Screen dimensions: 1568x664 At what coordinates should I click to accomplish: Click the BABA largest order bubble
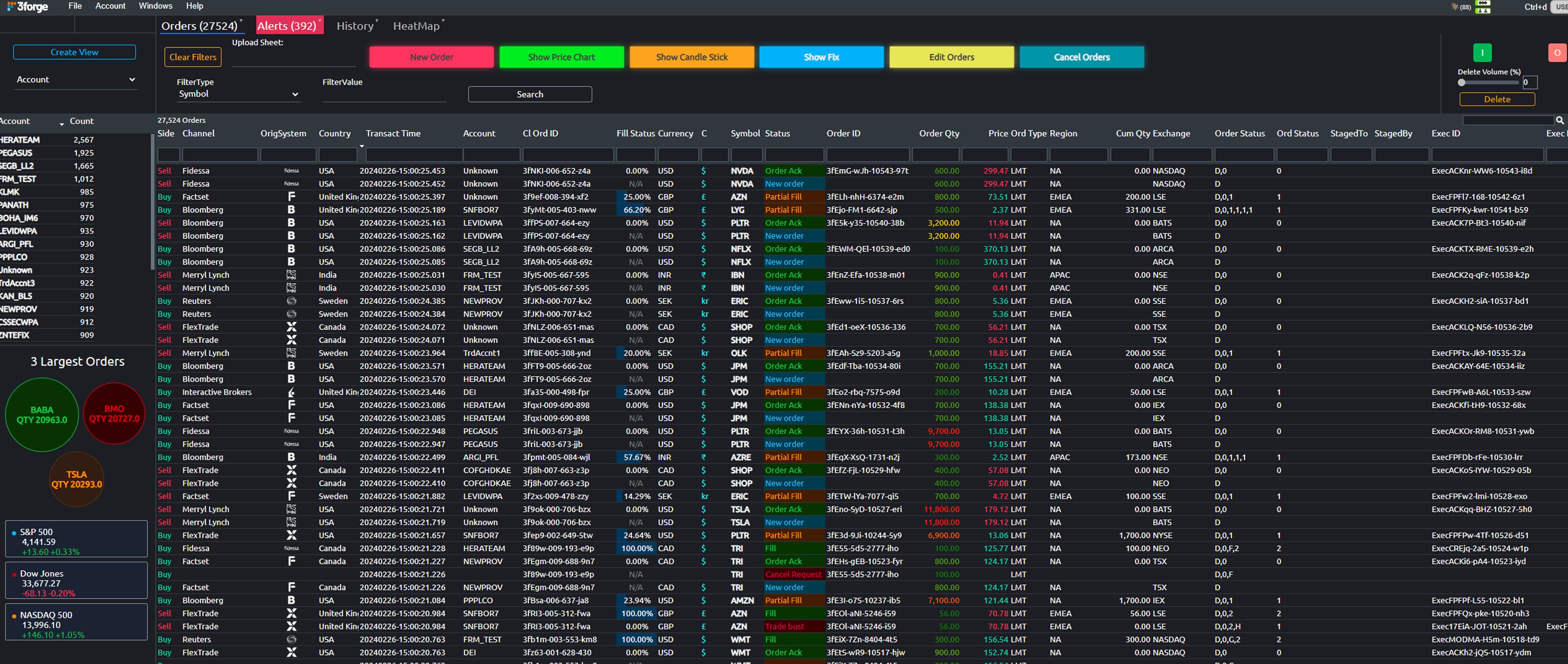click(x=42, y=415)
